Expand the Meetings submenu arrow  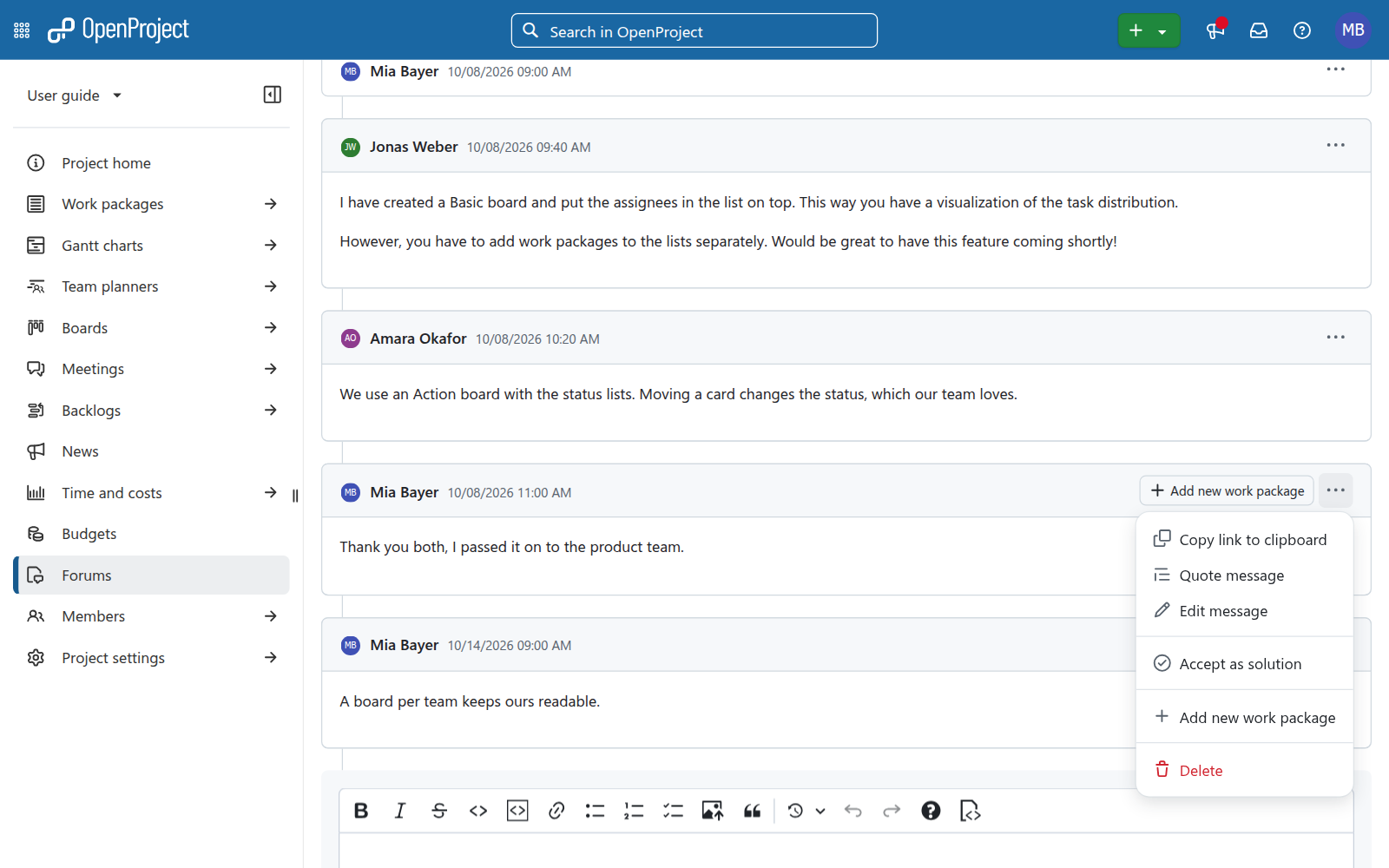point(271,369)
